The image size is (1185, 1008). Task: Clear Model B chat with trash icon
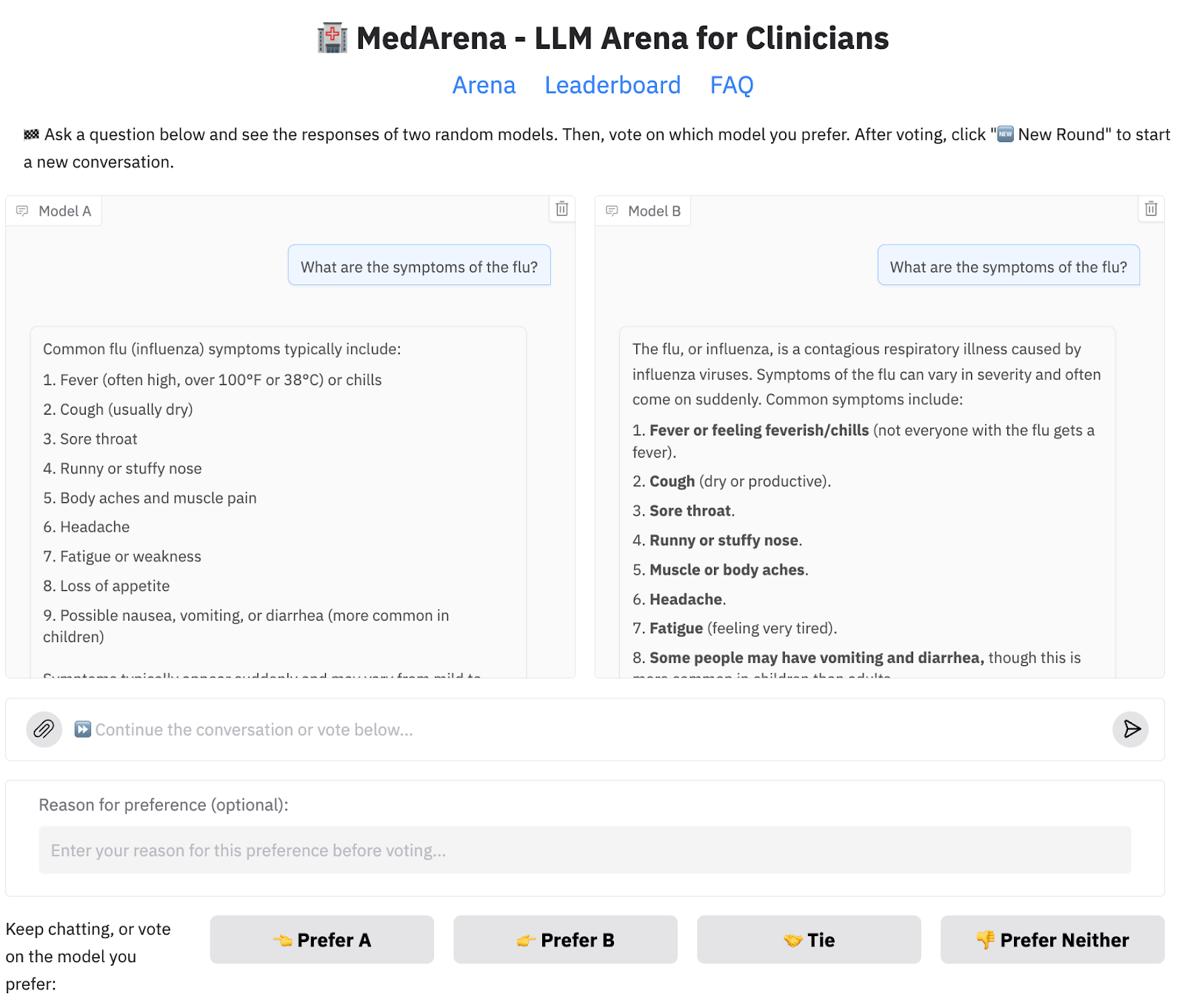click(x=1151, y=209)
